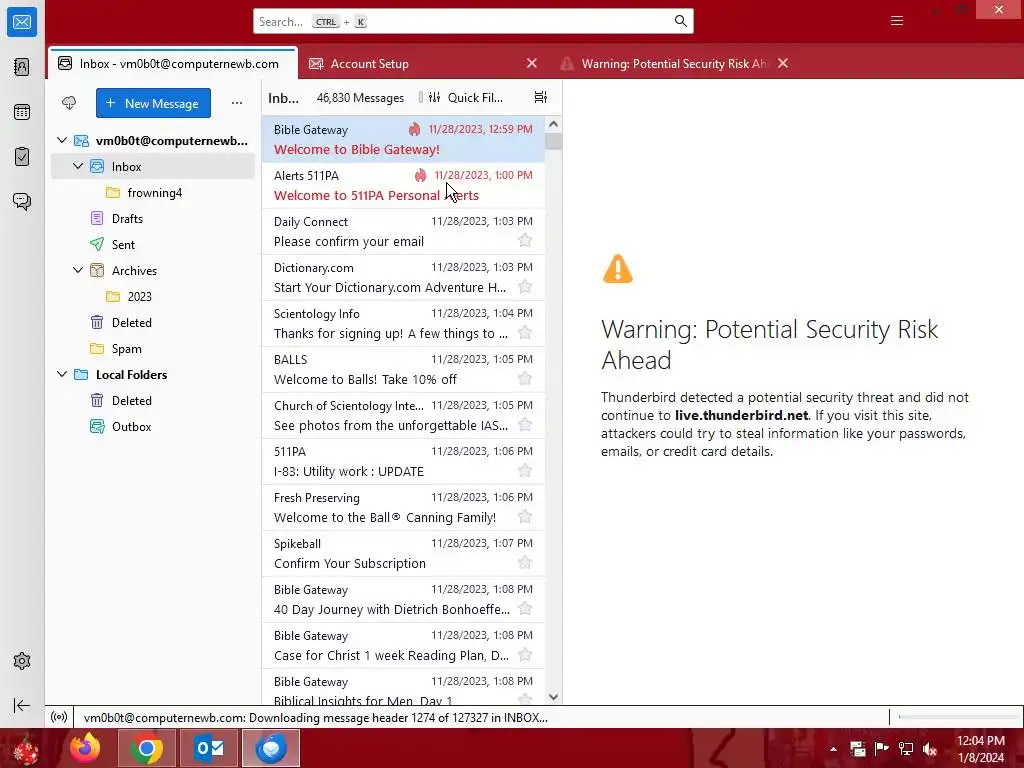Collapse the Inbox folder
The height and width of the screenshot is (768, 1024).
(78, 167)
